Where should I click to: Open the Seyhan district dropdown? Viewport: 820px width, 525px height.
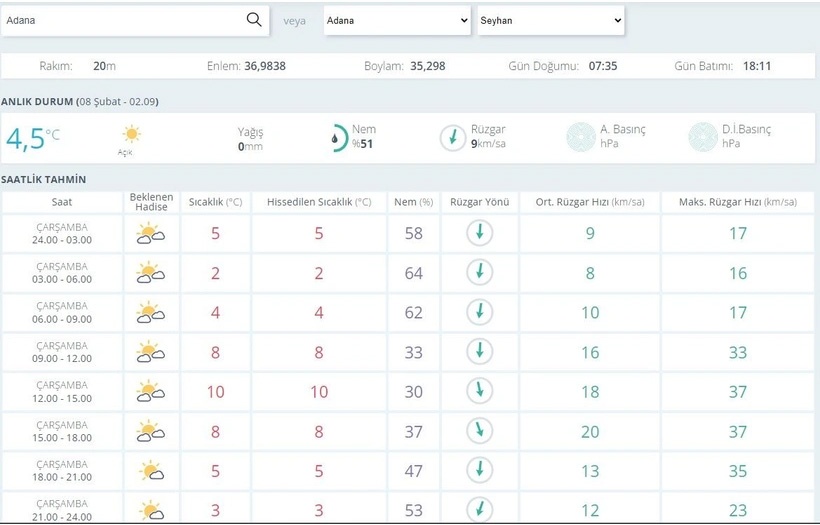point(551,20)
